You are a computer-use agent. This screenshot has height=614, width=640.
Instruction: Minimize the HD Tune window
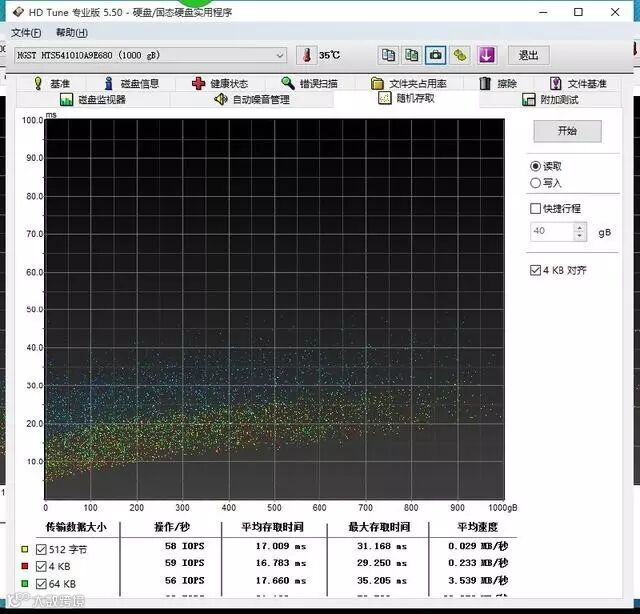point(543,12)
